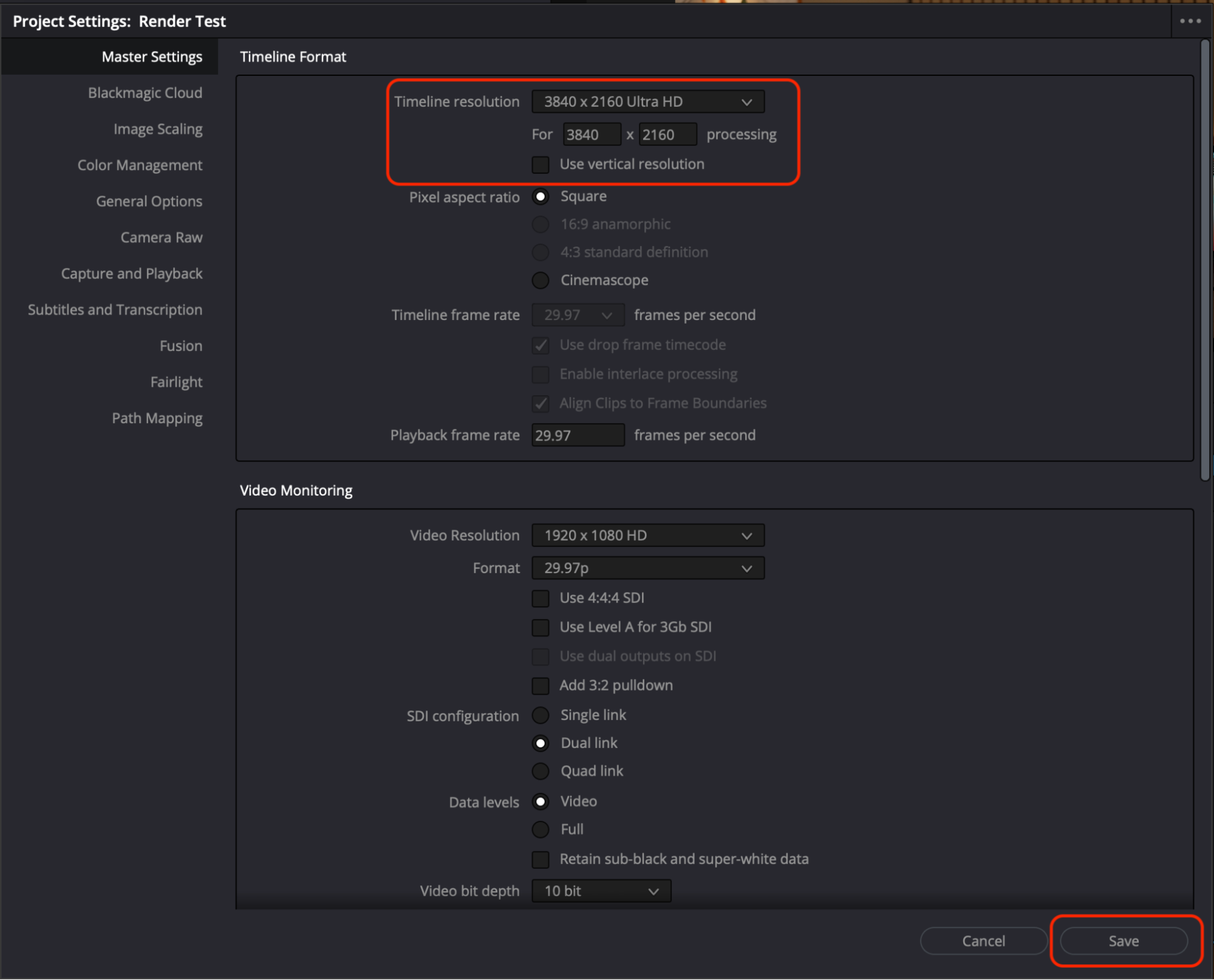
Task: Click the processing width 3840 field
Action: tap(590, 135)
